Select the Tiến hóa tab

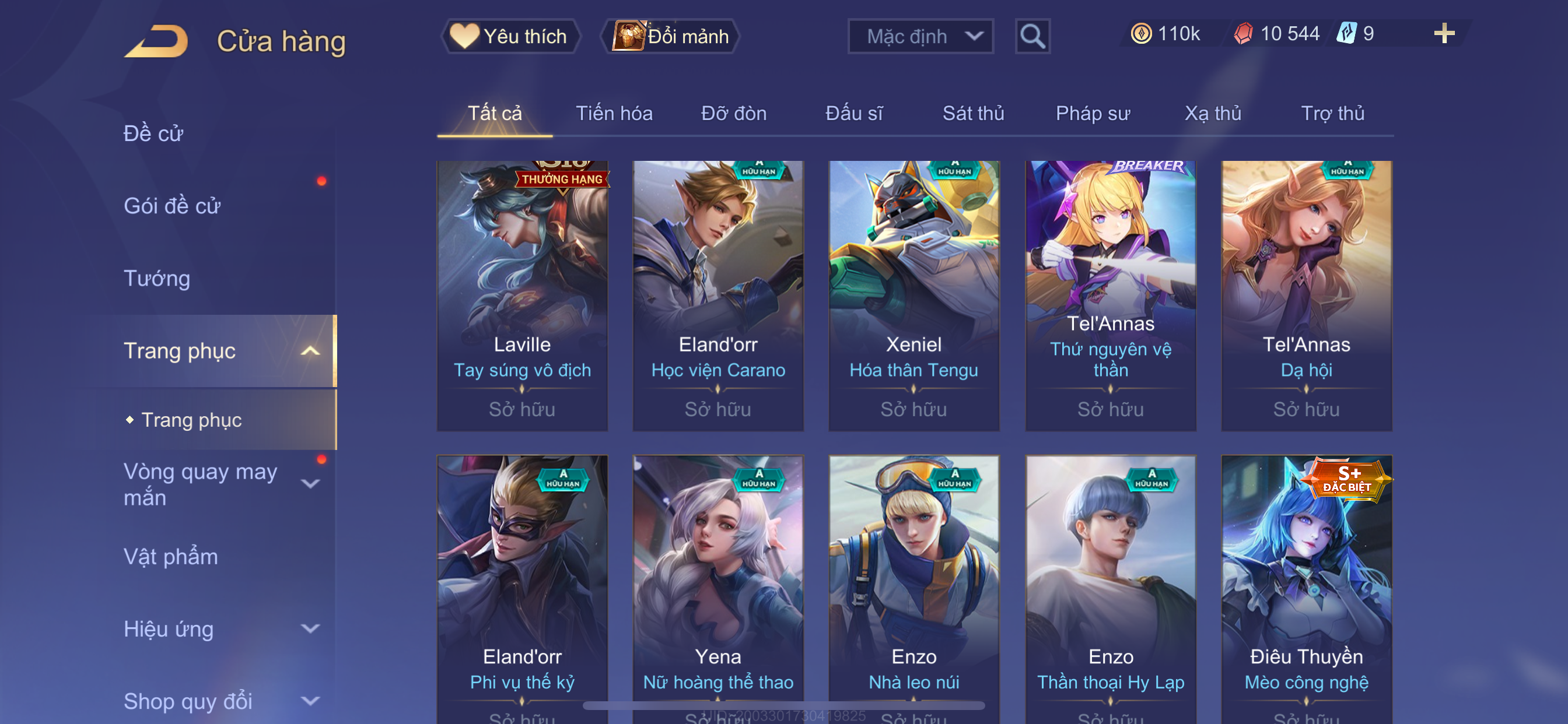[x=614, y=113]
